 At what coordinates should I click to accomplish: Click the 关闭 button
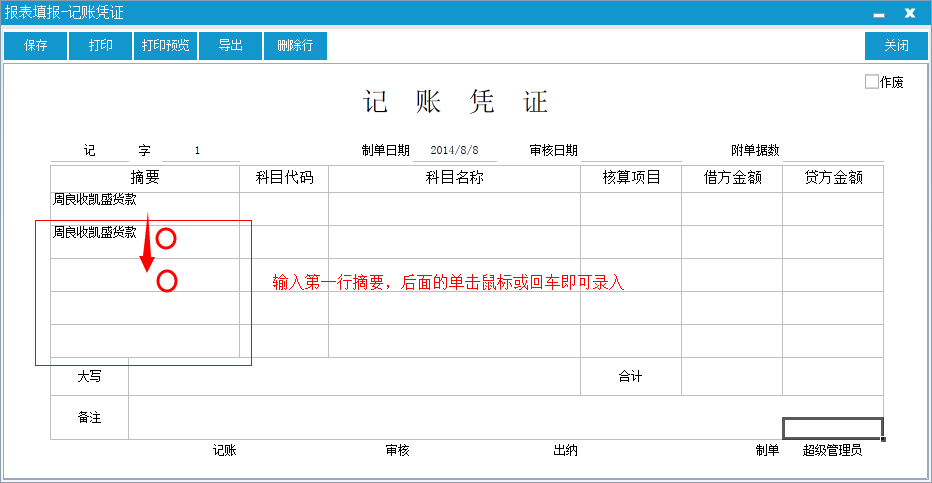[896, 46]
